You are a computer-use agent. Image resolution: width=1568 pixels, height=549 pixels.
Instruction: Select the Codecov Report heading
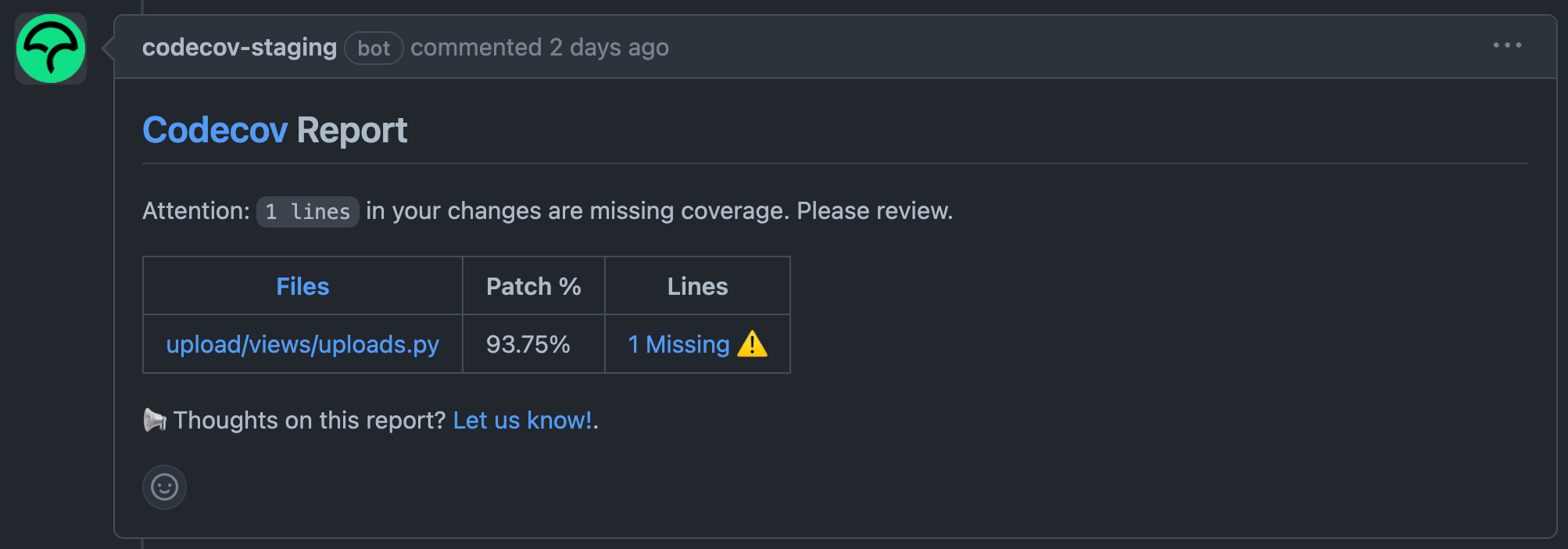(x=274, y=129)
